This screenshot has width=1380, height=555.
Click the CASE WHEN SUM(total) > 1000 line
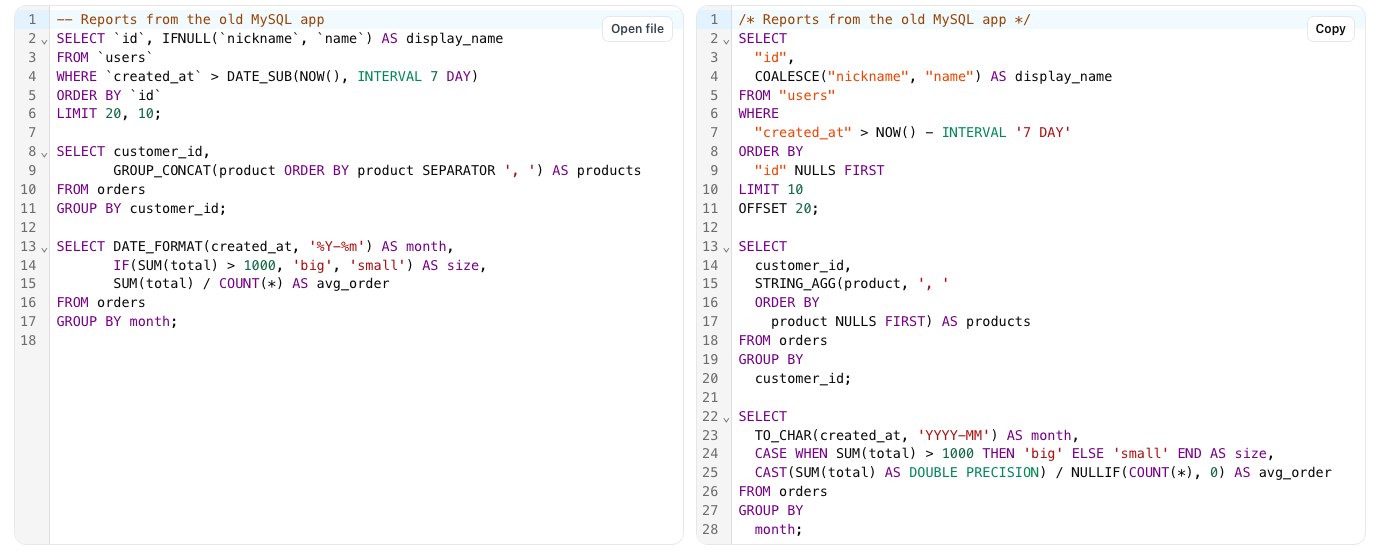click(1013, 454)
